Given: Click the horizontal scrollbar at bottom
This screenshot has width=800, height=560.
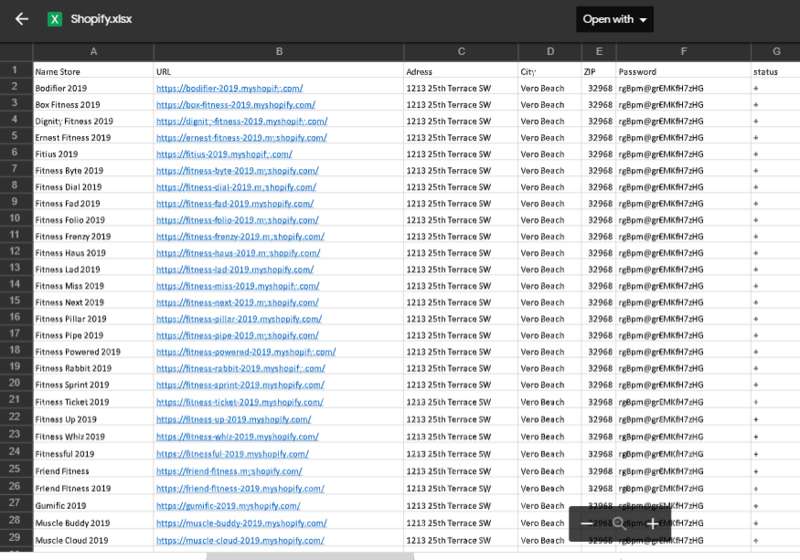Looking at the screenshot, I should pos(310,556).
